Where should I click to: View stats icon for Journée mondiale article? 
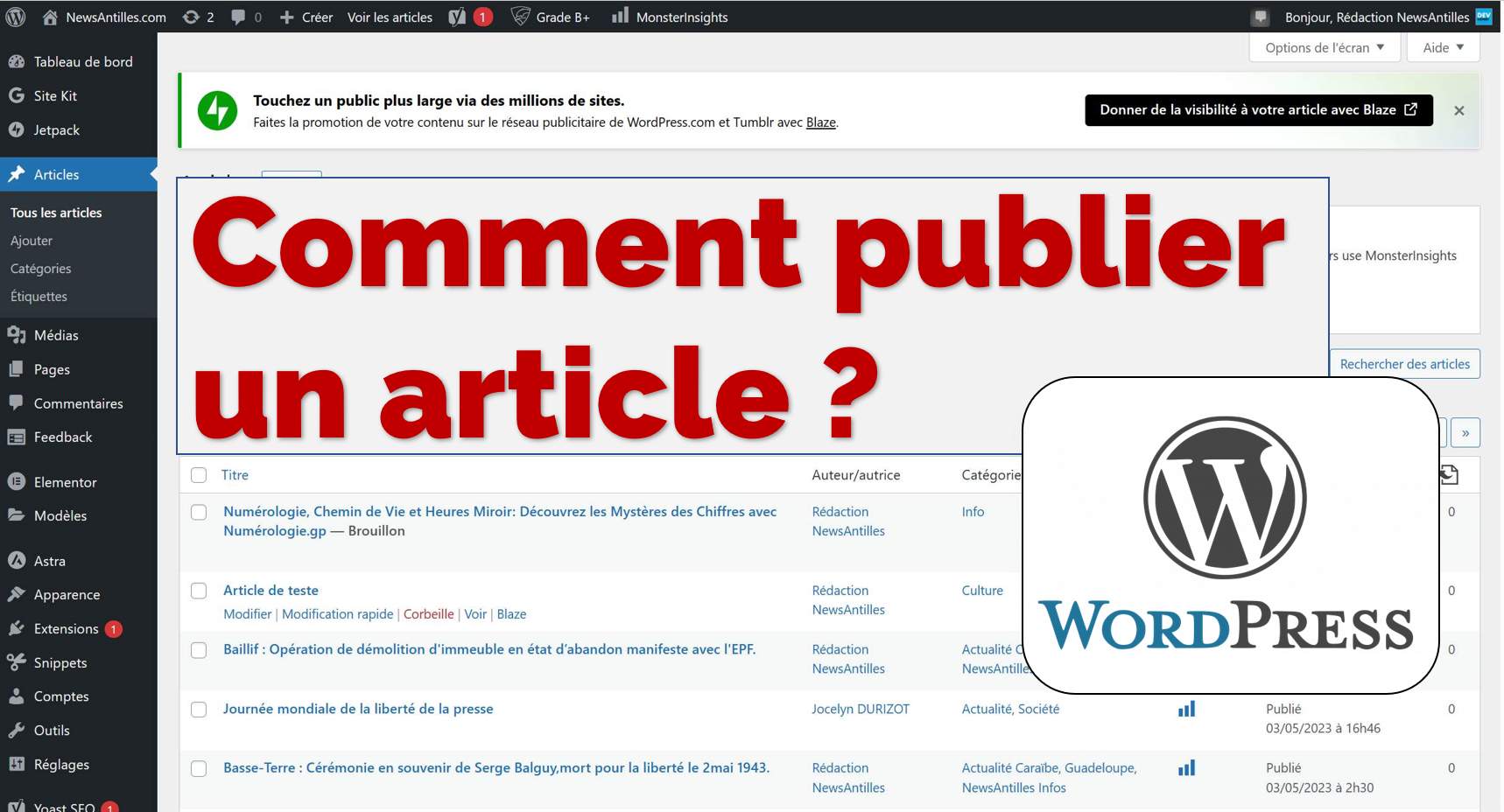click(x=1186, y=709)
